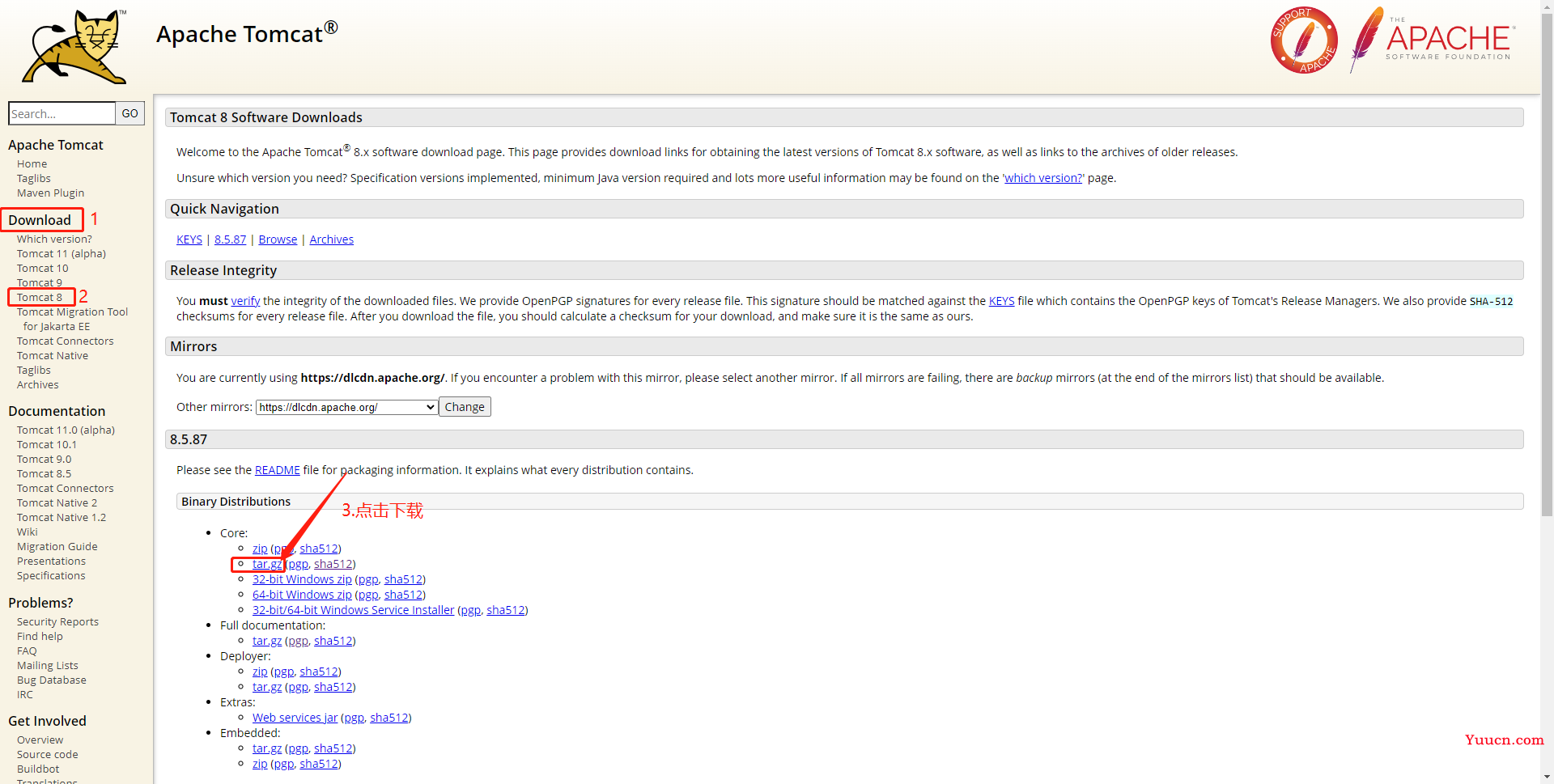Download the Embedded zip
This screenshot has width=1554, height=784.
pos(260,764)
